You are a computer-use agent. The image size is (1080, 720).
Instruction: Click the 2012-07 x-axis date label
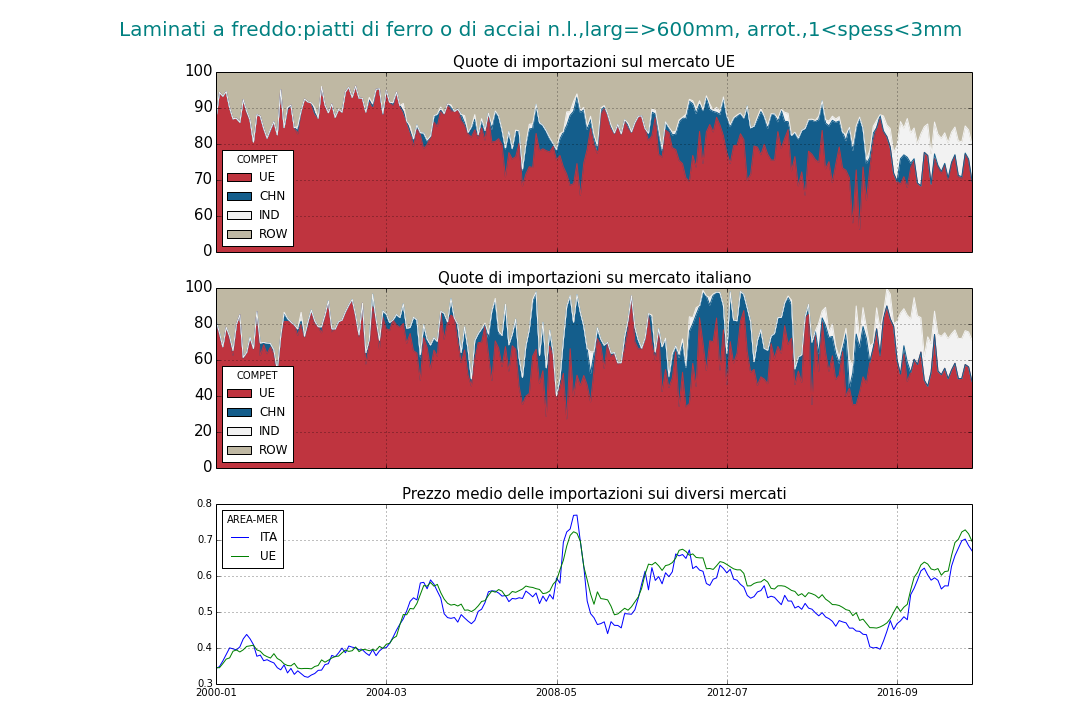click(727, 692)
